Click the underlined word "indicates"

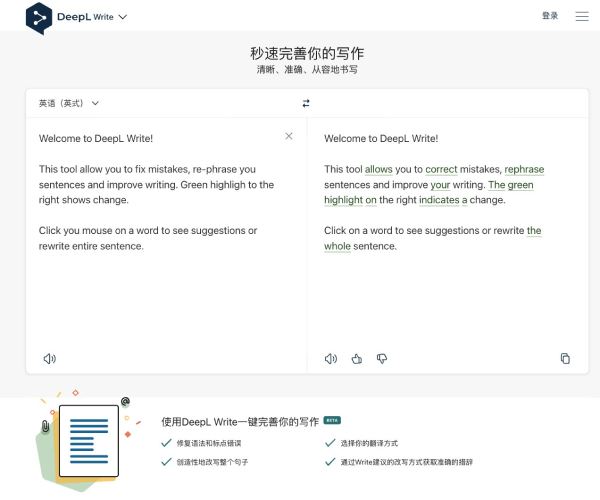click(433, 200)
